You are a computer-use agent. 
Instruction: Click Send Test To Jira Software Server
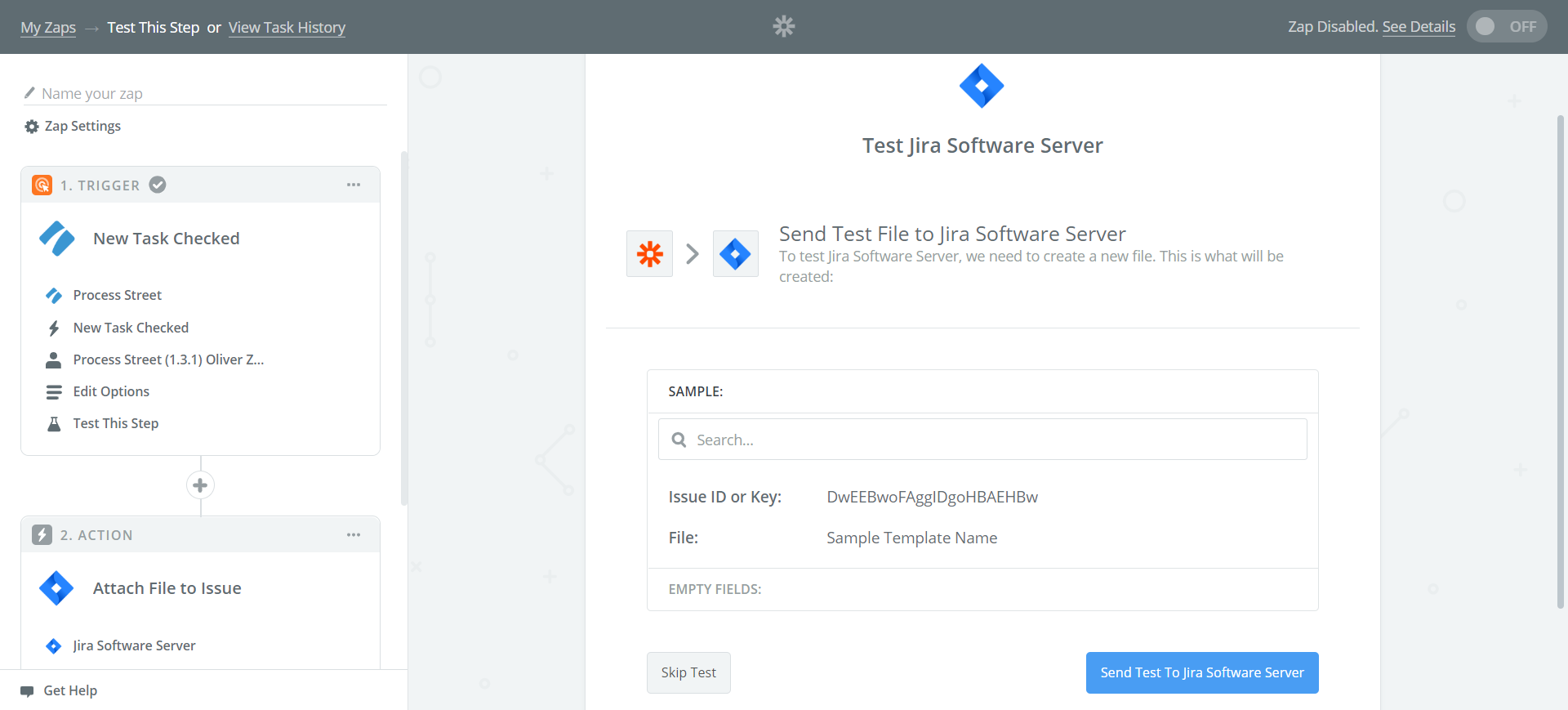(1202, 672)
